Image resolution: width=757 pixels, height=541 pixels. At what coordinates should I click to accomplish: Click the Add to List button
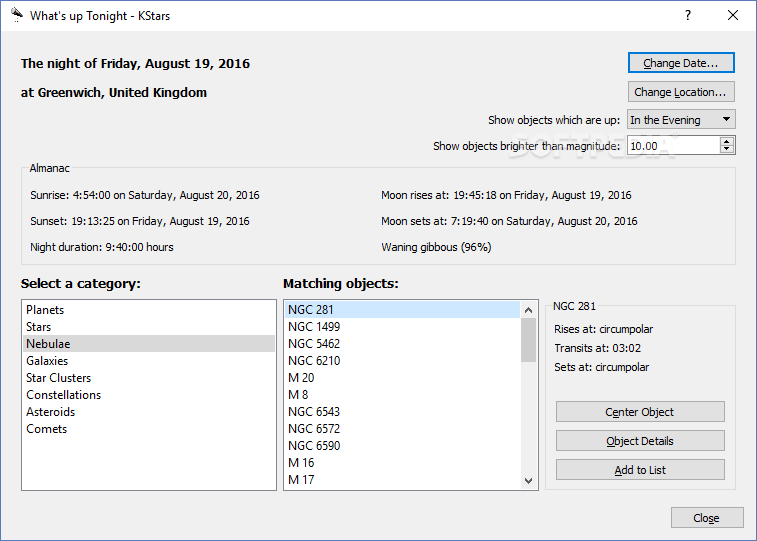point(640,470)
